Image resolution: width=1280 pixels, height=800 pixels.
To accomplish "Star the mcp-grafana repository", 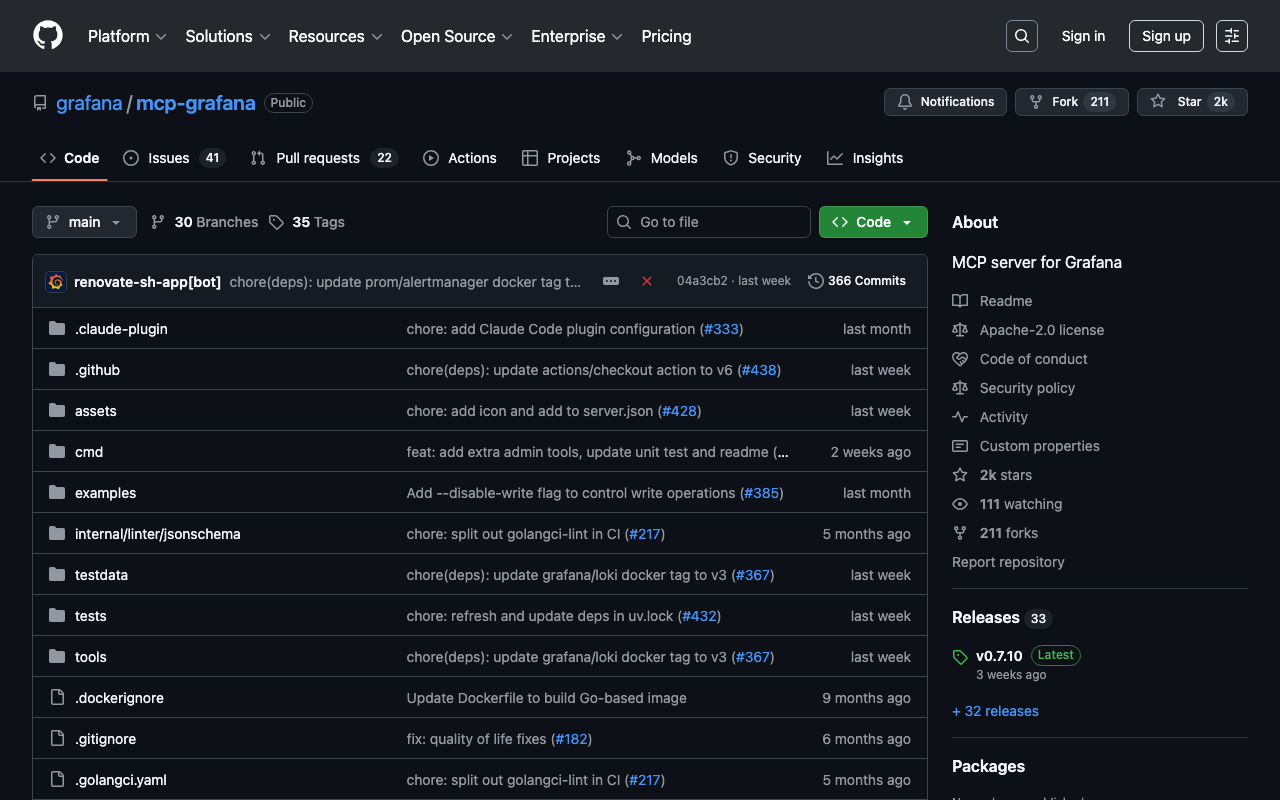I will (1191, 102).
